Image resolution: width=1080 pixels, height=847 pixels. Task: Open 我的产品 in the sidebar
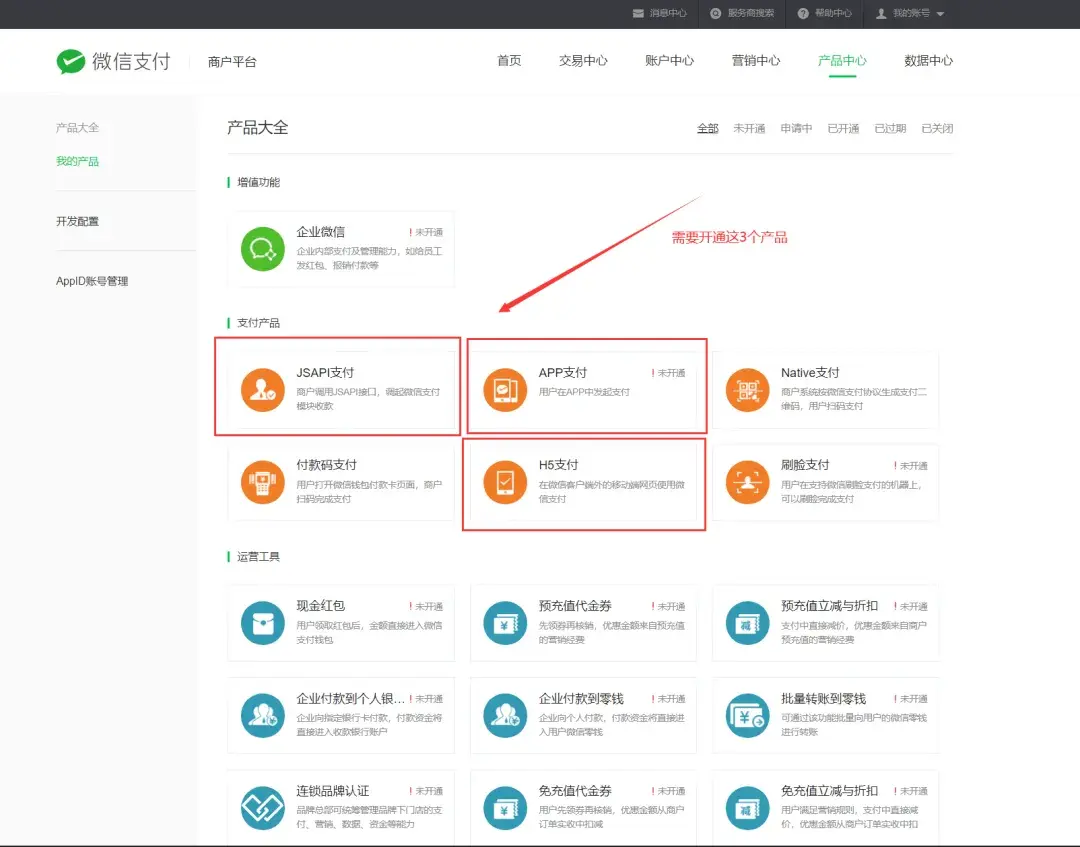77,160
